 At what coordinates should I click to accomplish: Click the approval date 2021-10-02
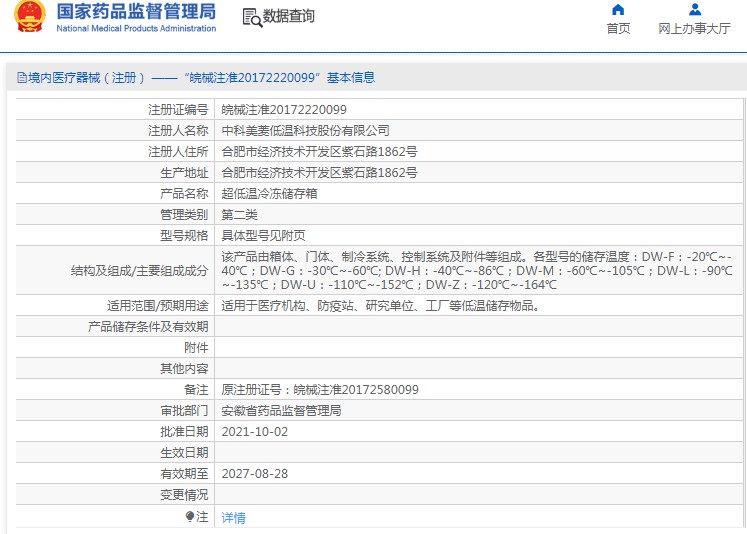[x=254, y=432]
